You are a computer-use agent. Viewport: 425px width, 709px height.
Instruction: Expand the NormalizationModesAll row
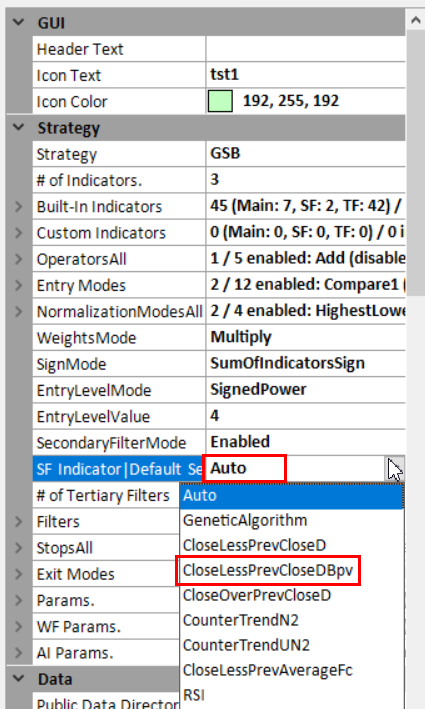[19, 311]
